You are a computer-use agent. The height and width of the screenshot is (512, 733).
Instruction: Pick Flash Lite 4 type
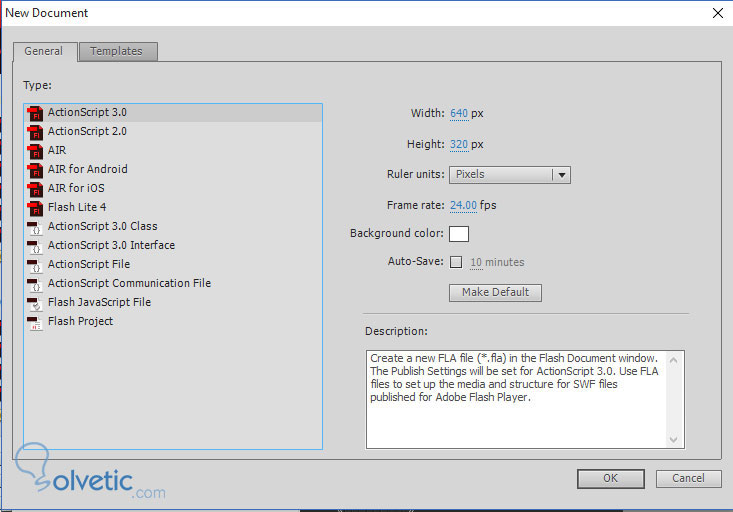tap(173, 208)
